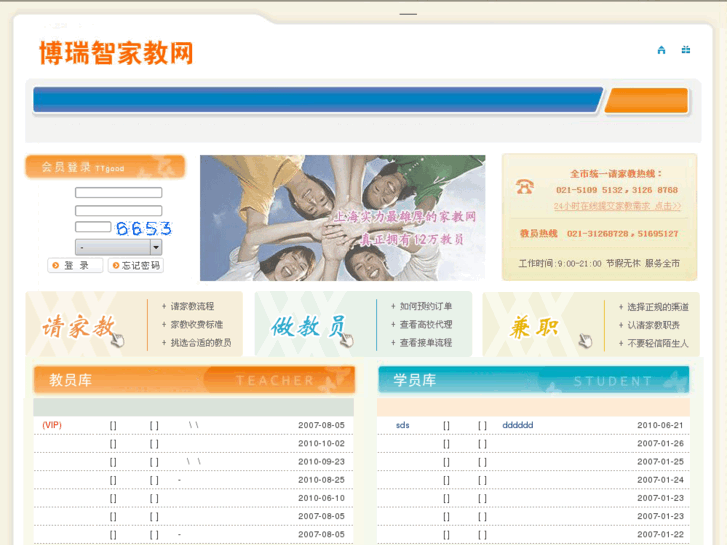
Task: Click the 6653 captcha image
Action: [x=143, y=228]
